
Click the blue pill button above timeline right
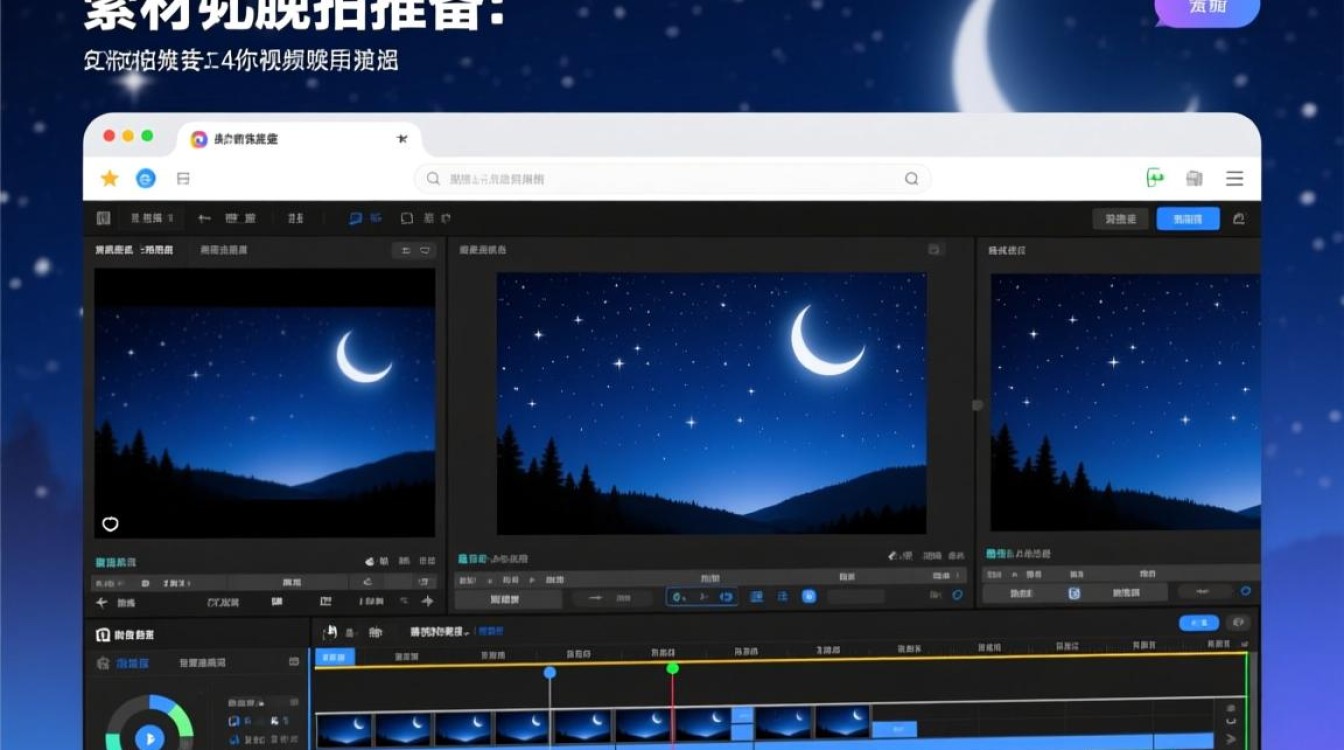click(1199, 623)
